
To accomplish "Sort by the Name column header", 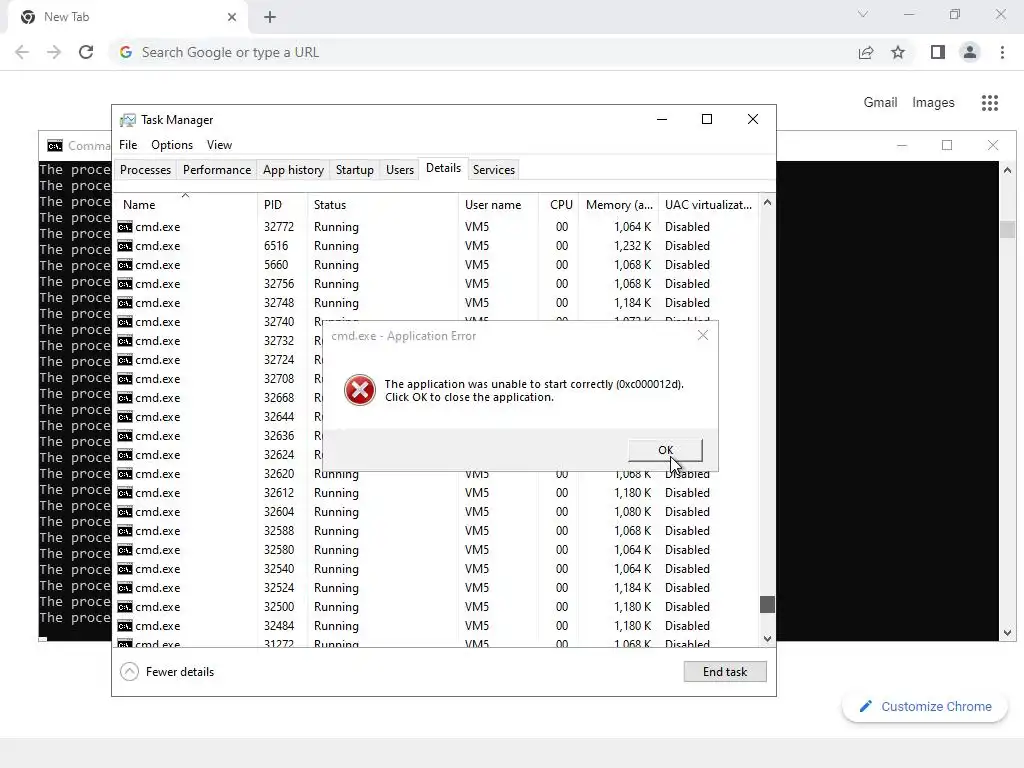I will click(x=185, y=204).
